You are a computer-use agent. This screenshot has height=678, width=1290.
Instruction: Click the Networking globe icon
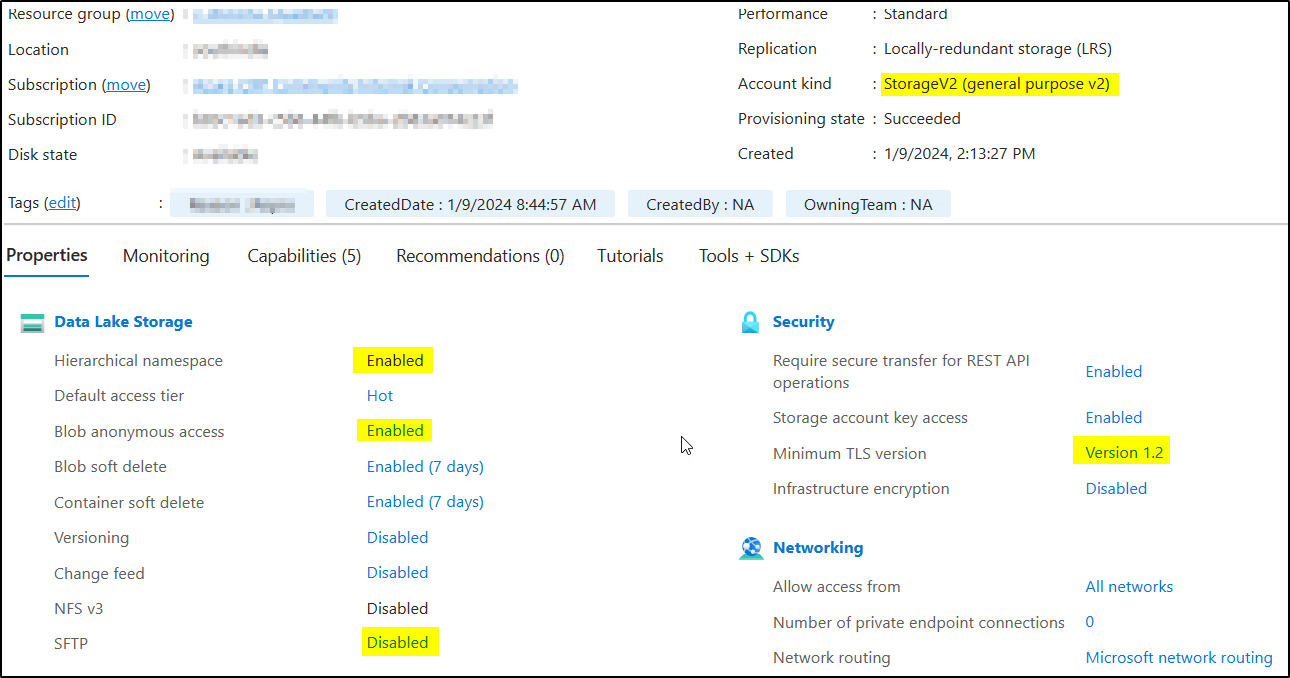(751, 548)
